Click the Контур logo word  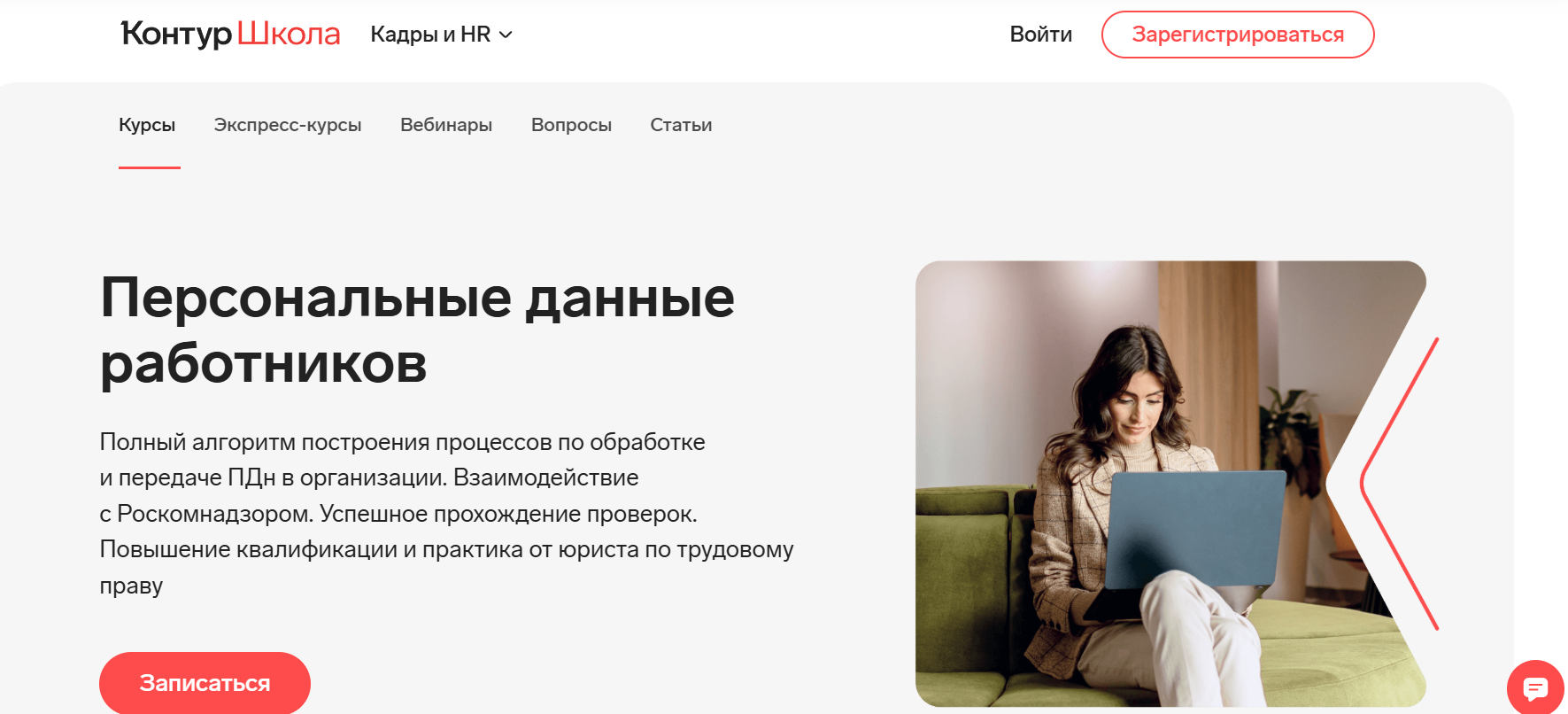(x=176, y=35)
